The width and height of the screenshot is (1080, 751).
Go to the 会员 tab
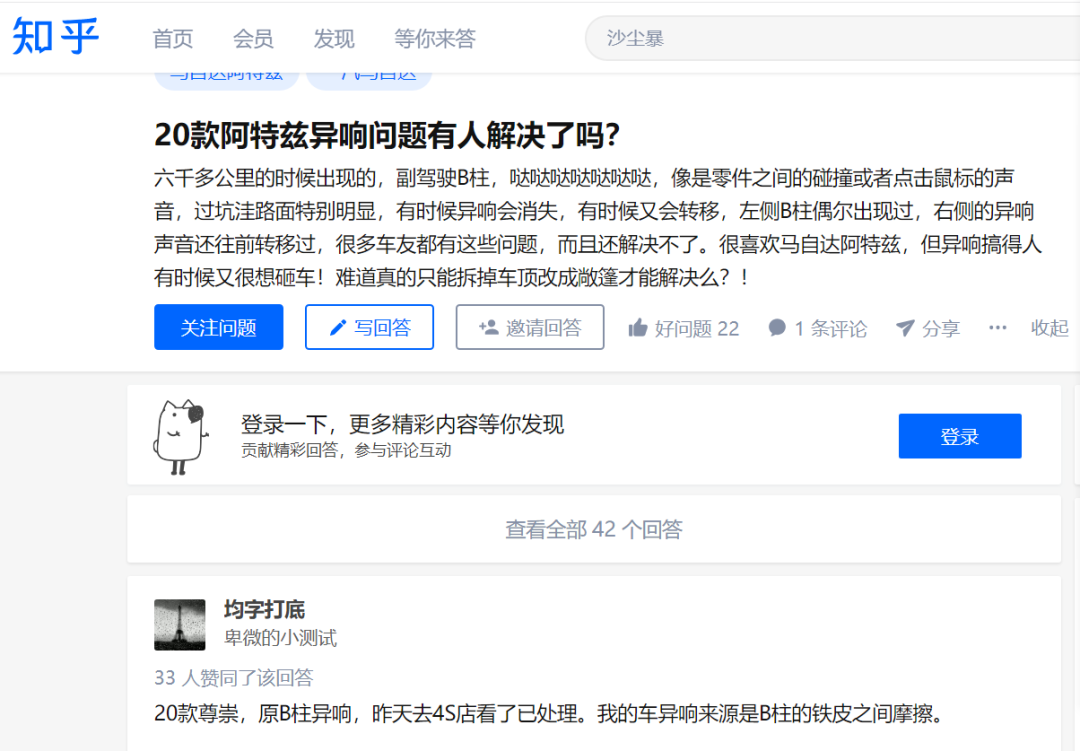pos(253,39)
